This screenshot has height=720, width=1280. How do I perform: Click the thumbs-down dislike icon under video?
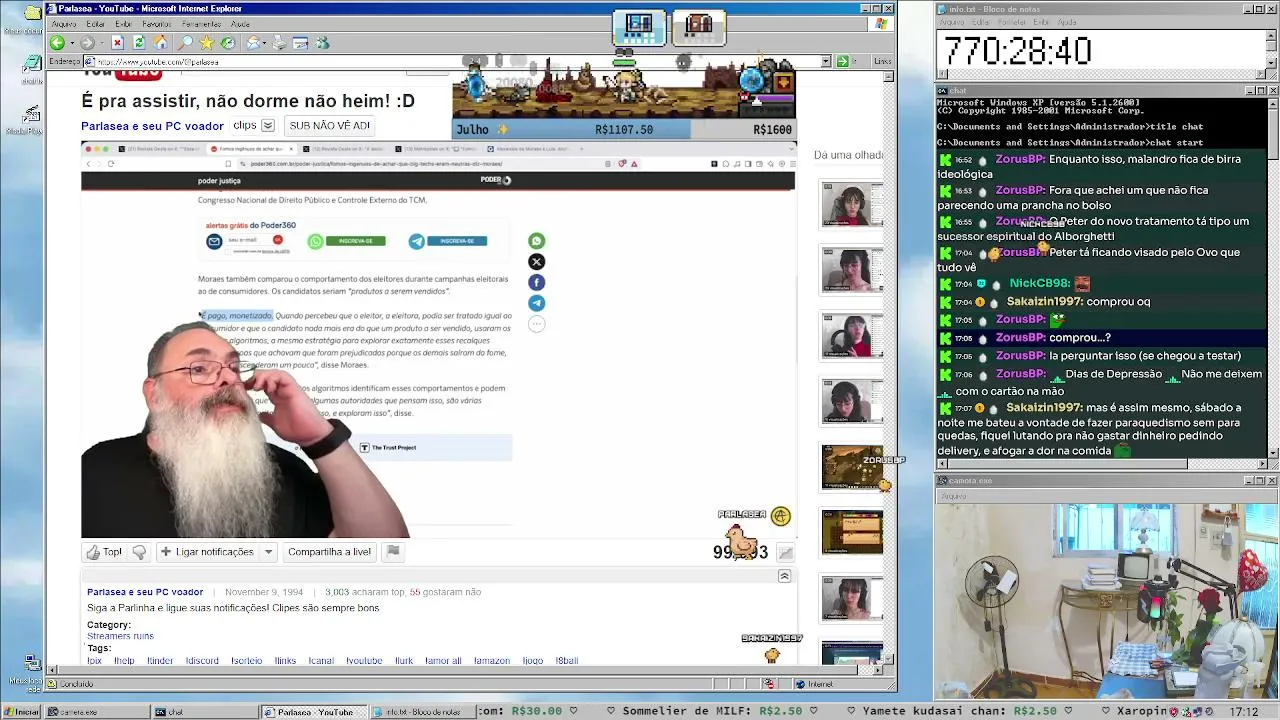coord(139,552)
